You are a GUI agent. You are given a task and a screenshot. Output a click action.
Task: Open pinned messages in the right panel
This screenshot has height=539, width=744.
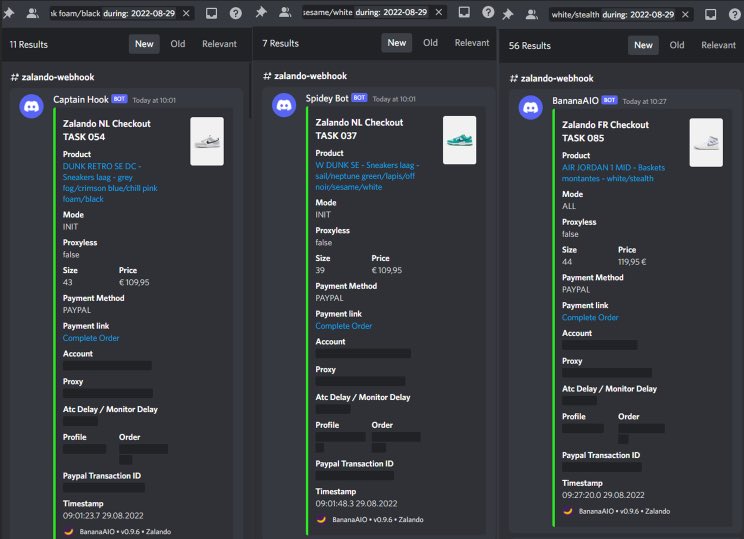508,14
